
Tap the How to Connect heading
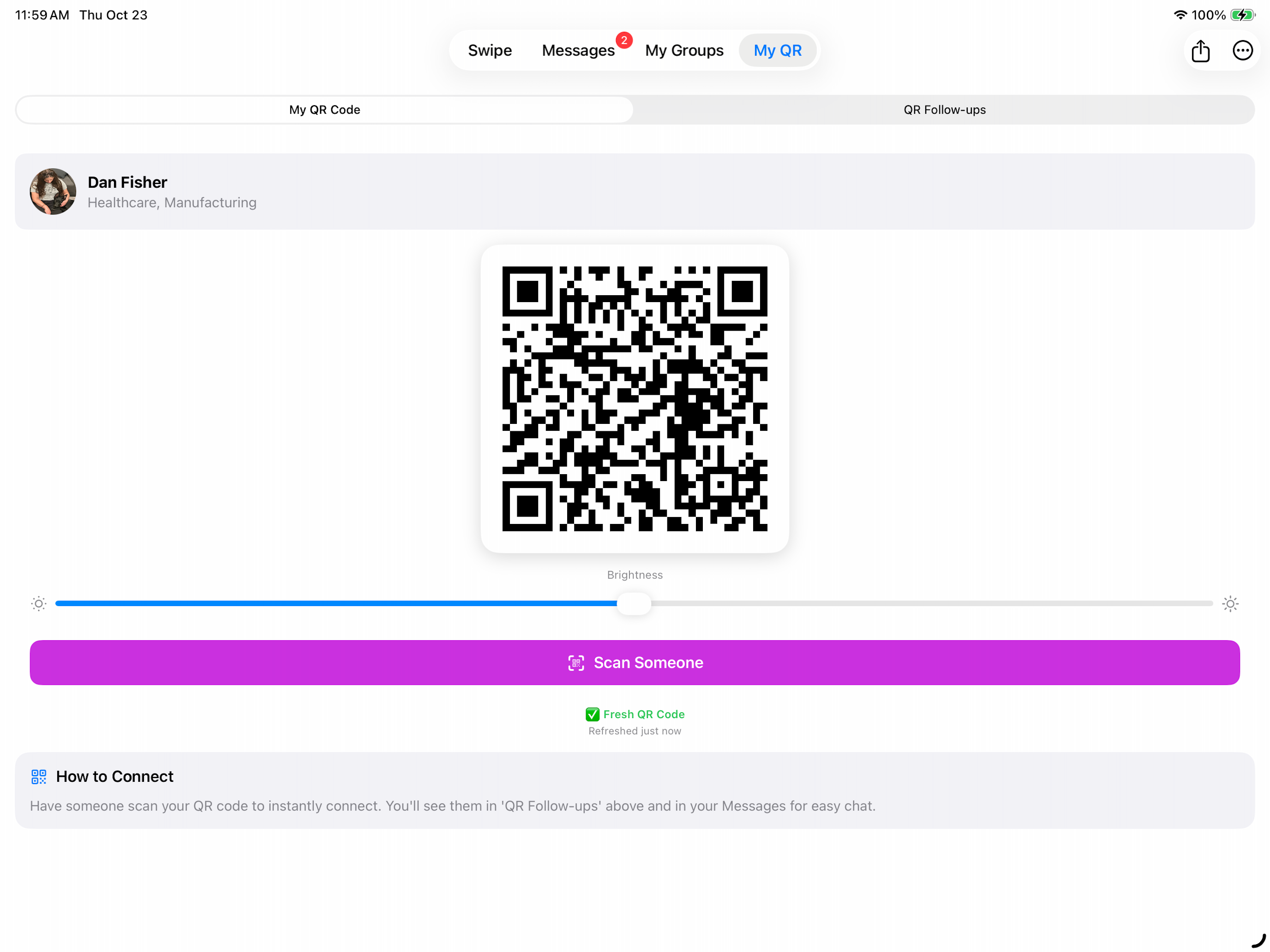pyautogui.click(x=115, y=776)
